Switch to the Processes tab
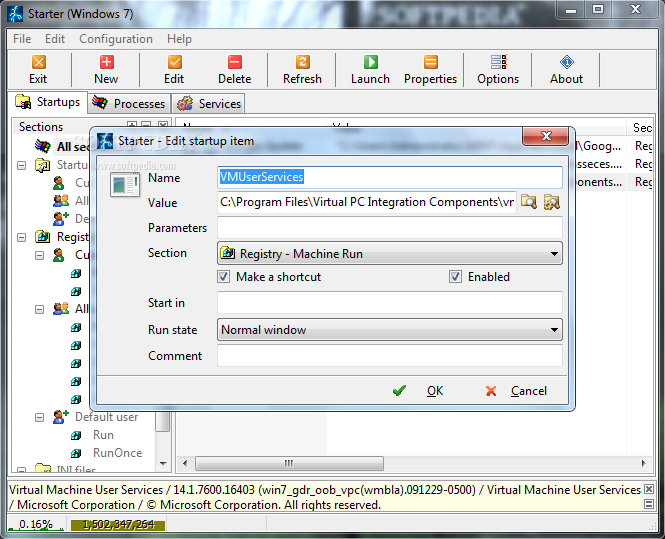665x539 pixels. (x=129, y=103)
